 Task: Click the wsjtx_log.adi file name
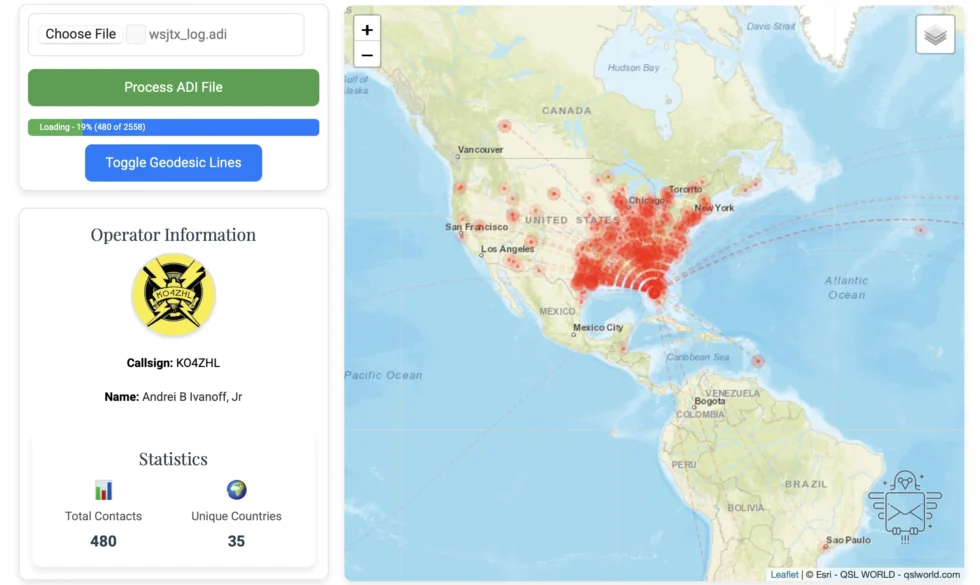(x=188, y=34)
